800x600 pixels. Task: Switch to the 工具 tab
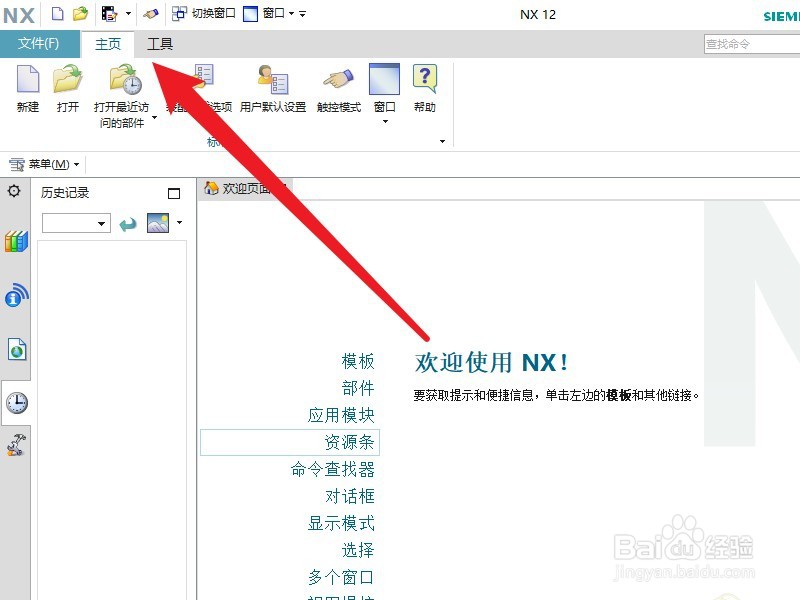160,44
